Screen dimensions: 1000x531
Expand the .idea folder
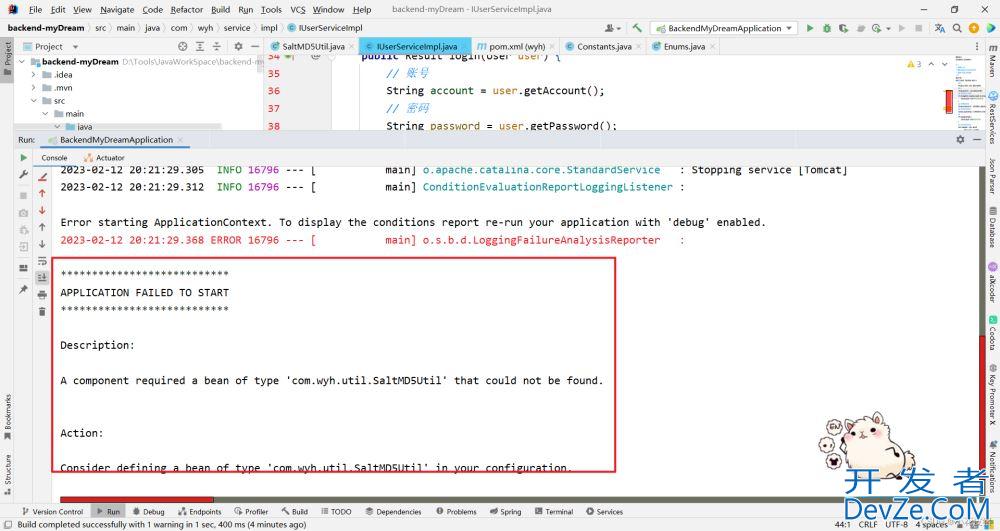point(34,75)
